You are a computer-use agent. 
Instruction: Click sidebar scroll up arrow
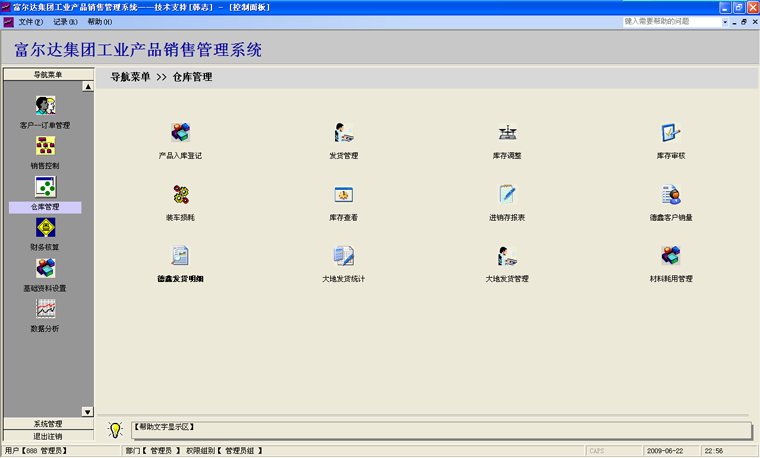tap(88, 87)
